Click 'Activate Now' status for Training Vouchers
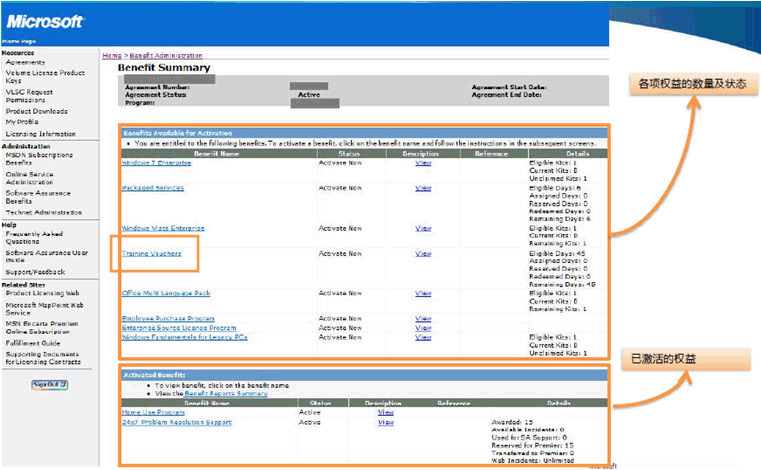Image resolution: width=761 pixels, height=470 pixels. [340, 253]
